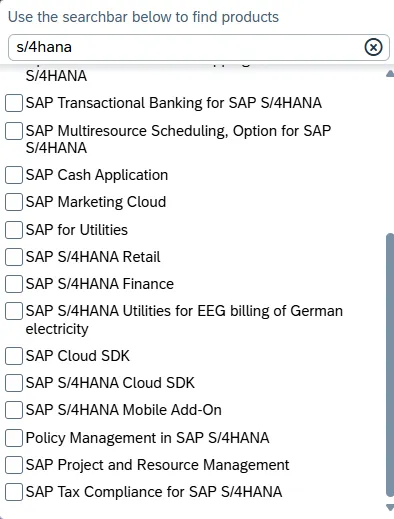Check the SAP S/4HANA Retail box

(14, 257)
